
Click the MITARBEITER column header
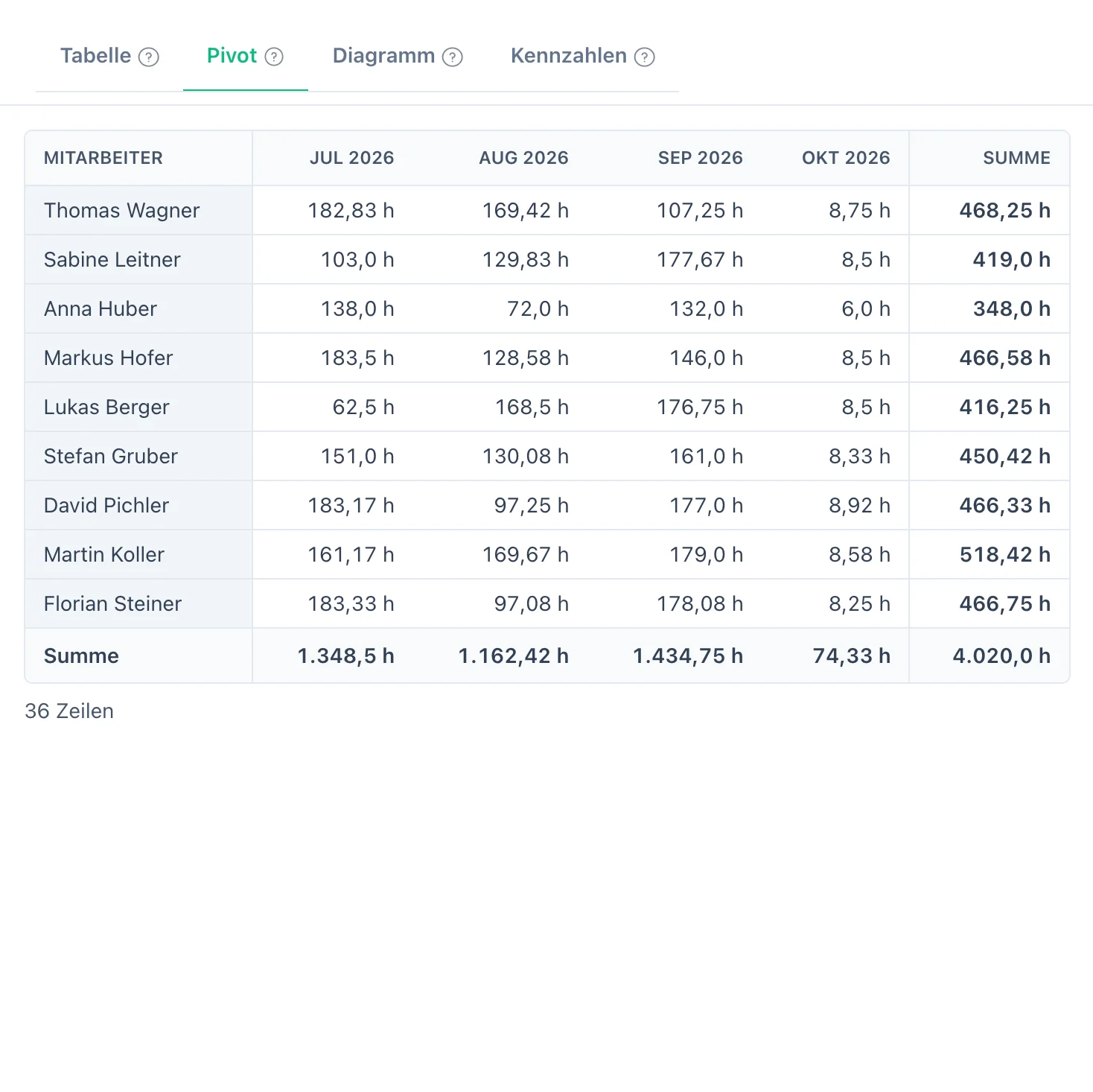[x=103, y=158]
